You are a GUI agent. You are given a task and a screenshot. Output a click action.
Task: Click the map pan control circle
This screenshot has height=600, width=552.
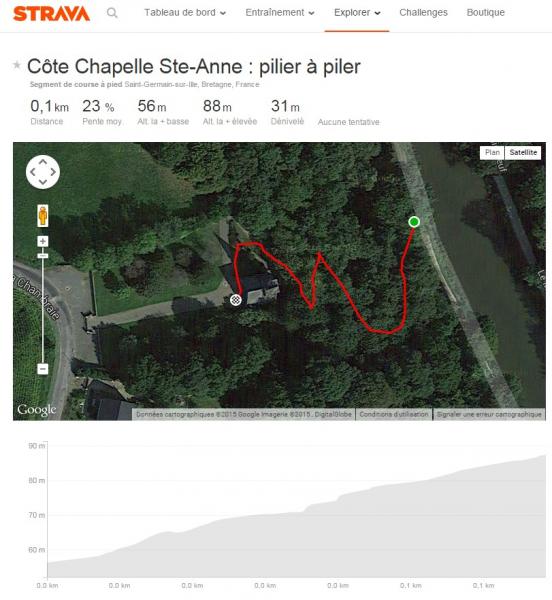(43, 172)
